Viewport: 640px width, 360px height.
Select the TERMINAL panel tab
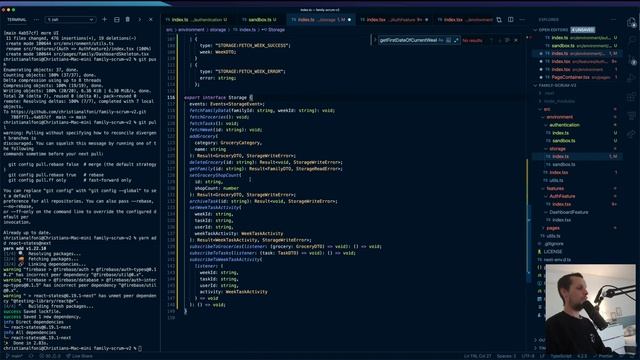point(17,19)
